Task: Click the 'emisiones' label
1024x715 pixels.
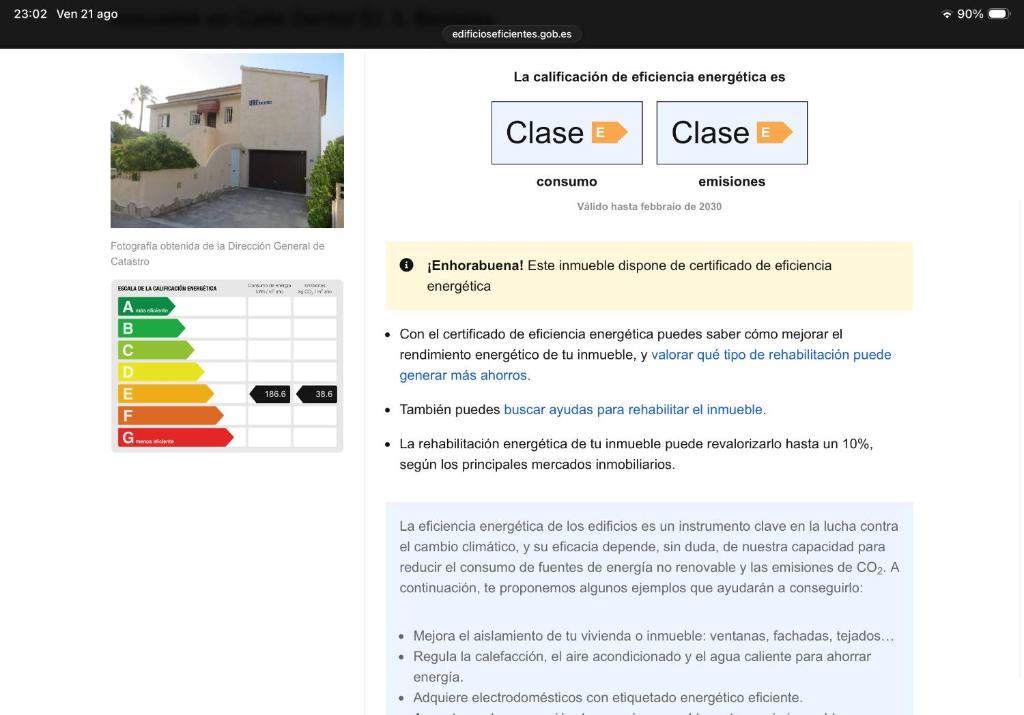Action: (732, 182)
